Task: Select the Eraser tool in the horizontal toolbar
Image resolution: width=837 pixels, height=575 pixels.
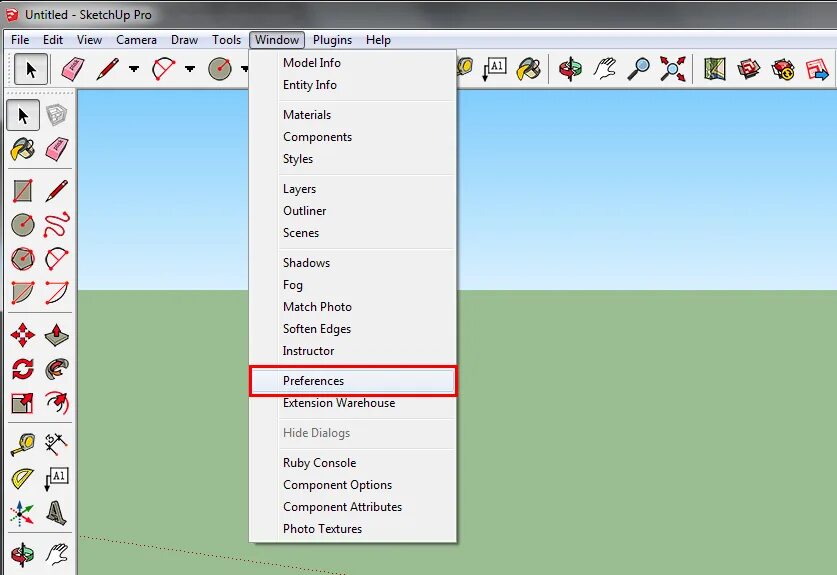Action: [73, 69]
